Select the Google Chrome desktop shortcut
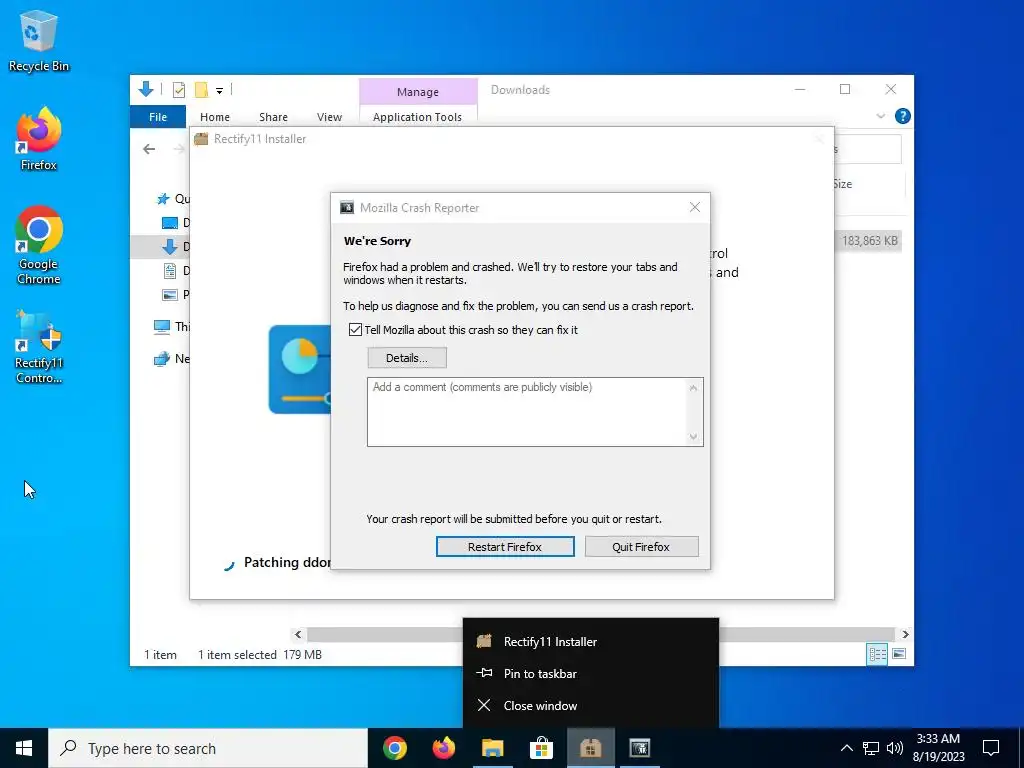 [x=38, y=246]
